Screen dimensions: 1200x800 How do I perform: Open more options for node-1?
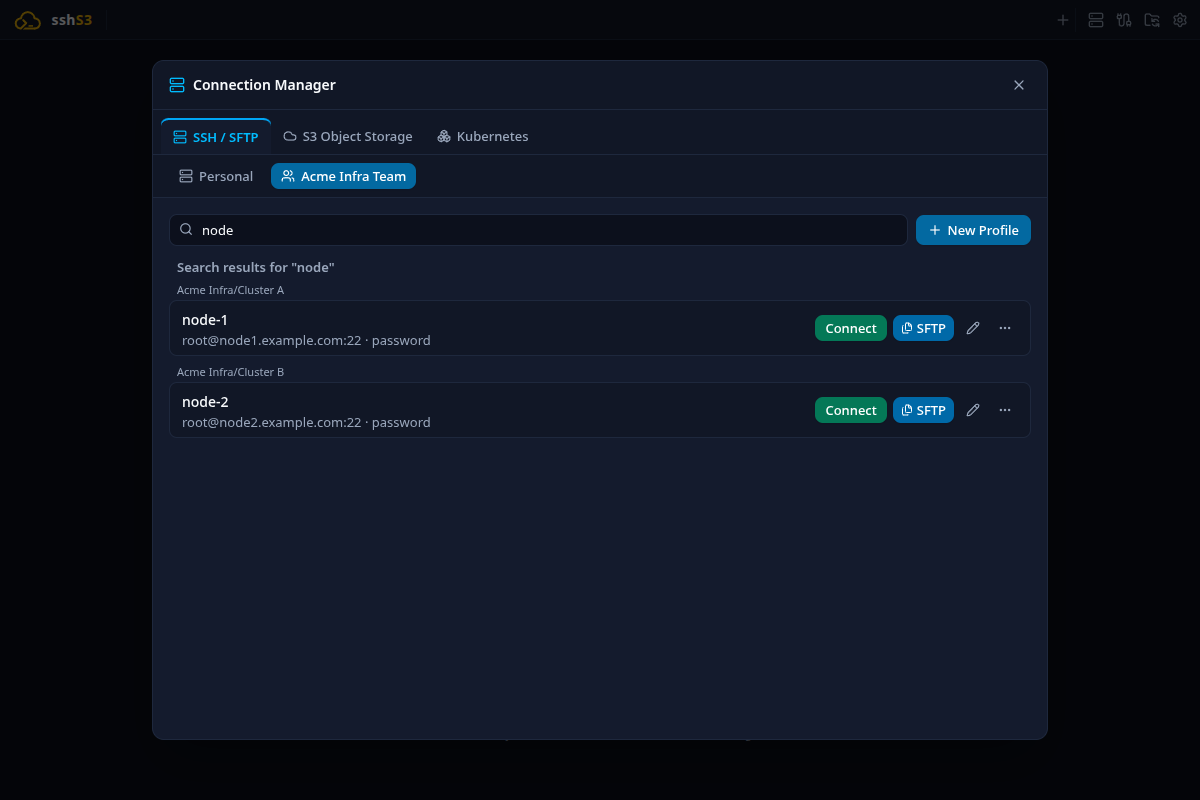coord(1005,328)
